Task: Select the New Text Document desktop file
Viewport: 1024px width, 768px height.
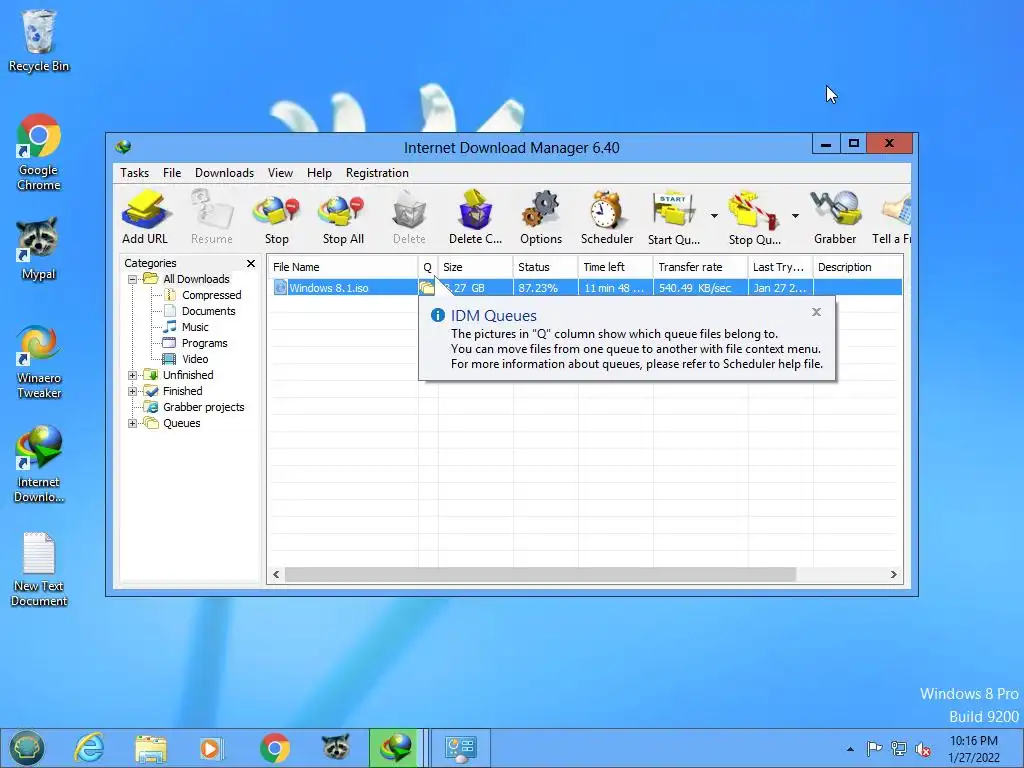Action: (x=39, y=569)
